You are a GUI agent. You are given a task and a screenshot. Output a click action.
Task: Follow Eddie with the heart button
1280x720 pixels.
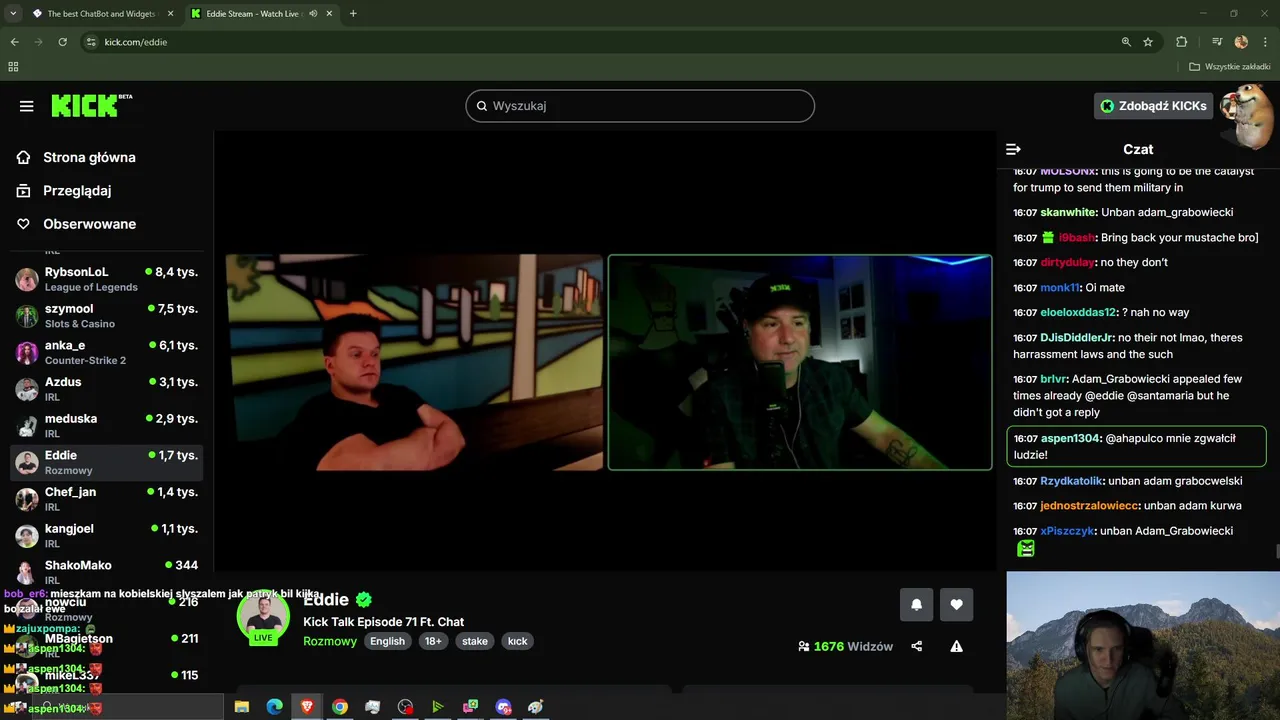tap(956, 604)
